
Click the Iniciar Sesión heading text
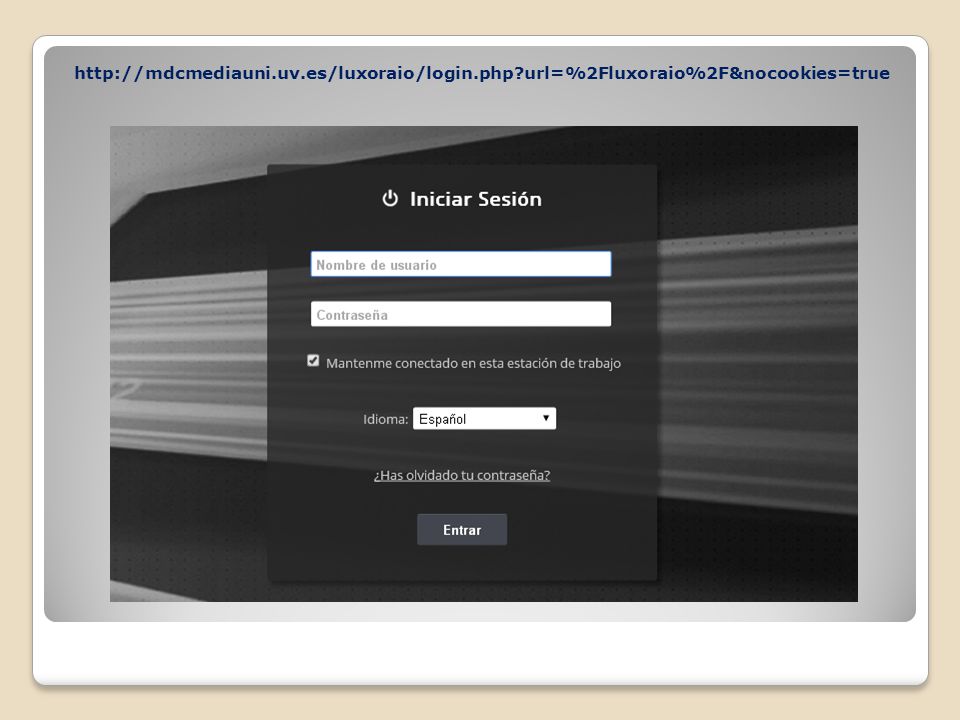coord(476,199)
